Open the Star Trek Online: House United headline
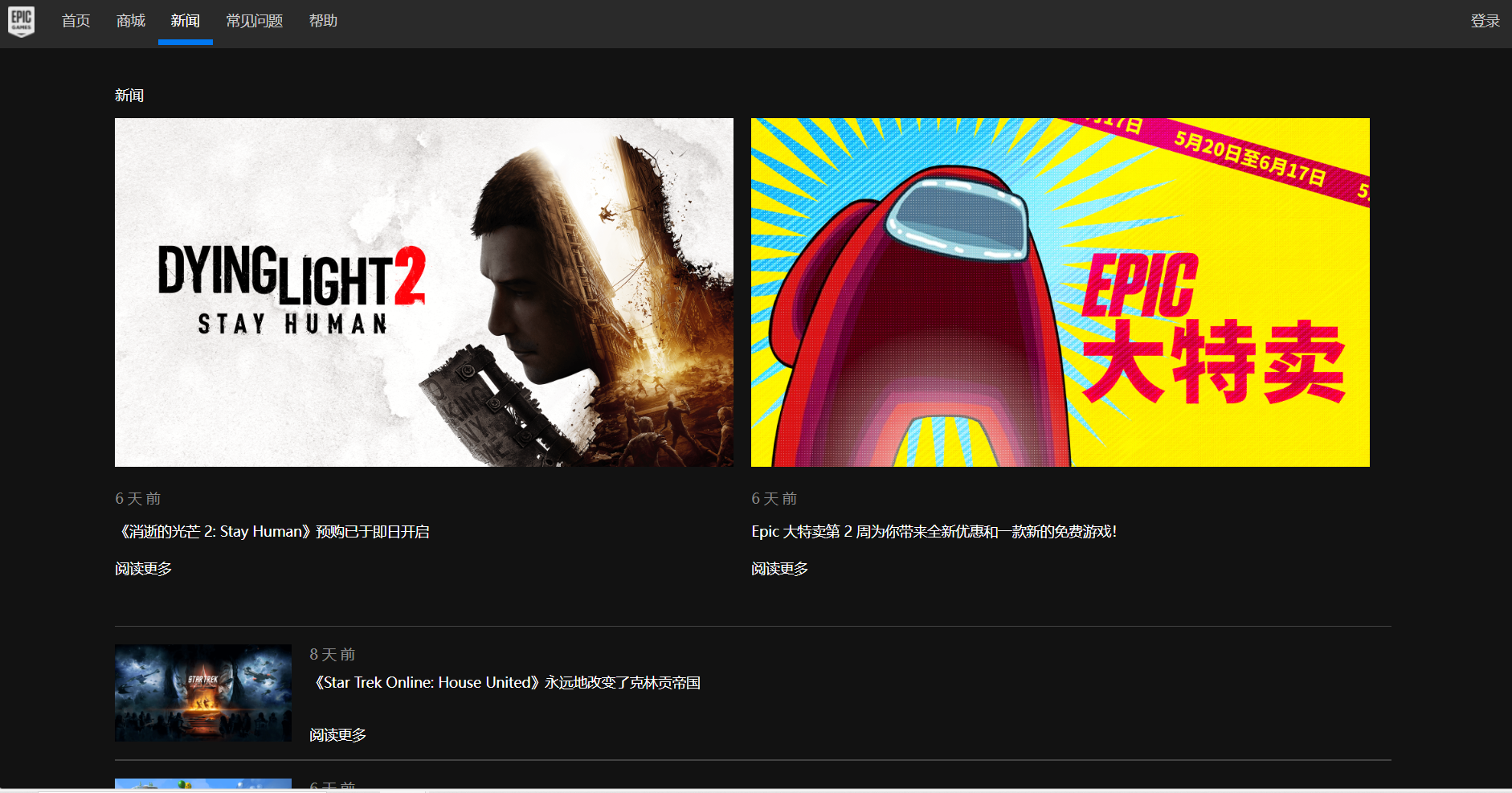Viewport: 1512px width, 793px height. pyautogui.click(x=505, y=683)
